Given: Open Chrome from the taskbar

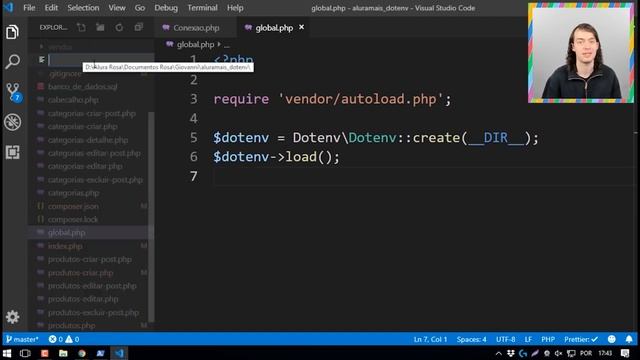Looking at the screenshot, I should 82,353.
